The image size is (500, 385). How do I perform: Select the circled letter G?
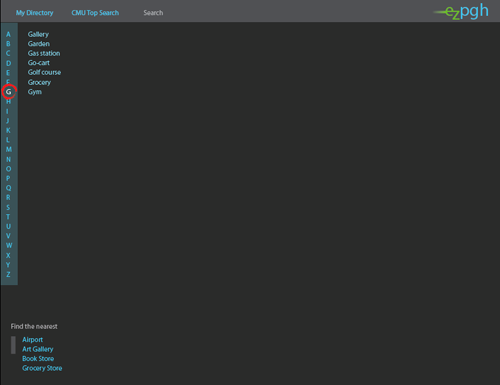pos(9,92)
